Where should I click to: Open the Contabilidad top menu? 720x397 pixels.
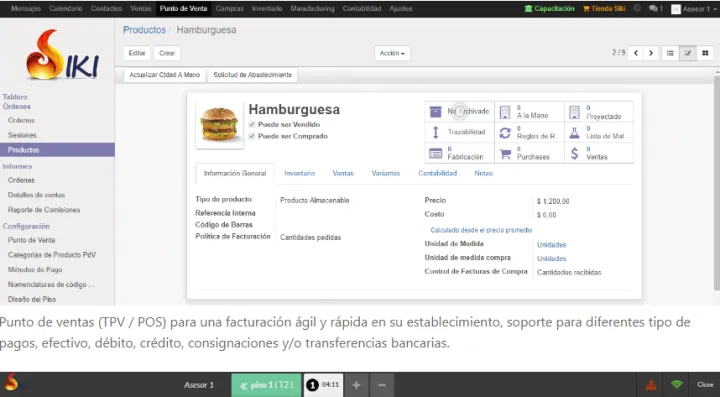tap(362, 9)
